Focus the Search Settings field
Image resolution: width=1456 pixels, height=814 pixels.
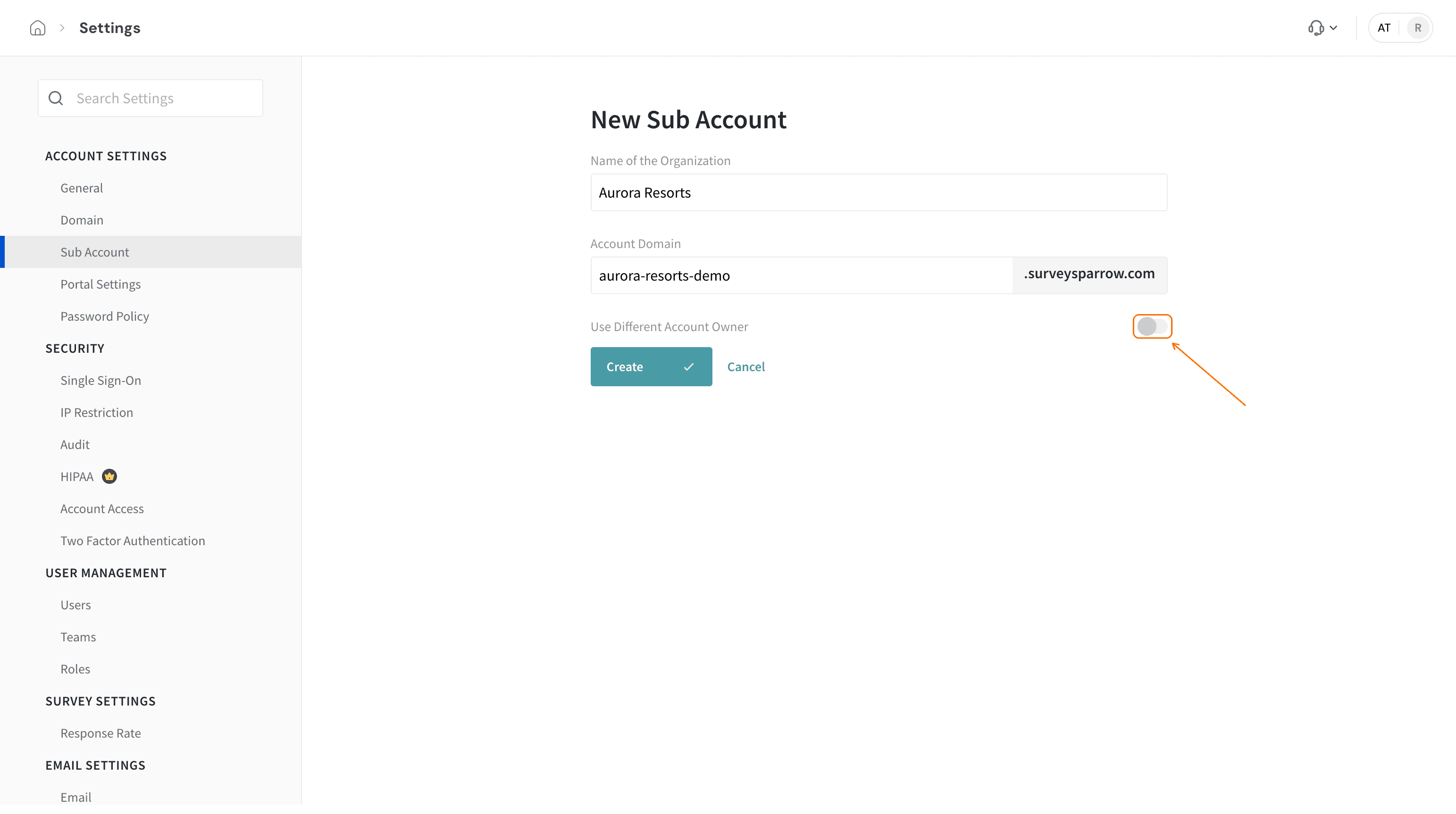[x=151, y=98]
